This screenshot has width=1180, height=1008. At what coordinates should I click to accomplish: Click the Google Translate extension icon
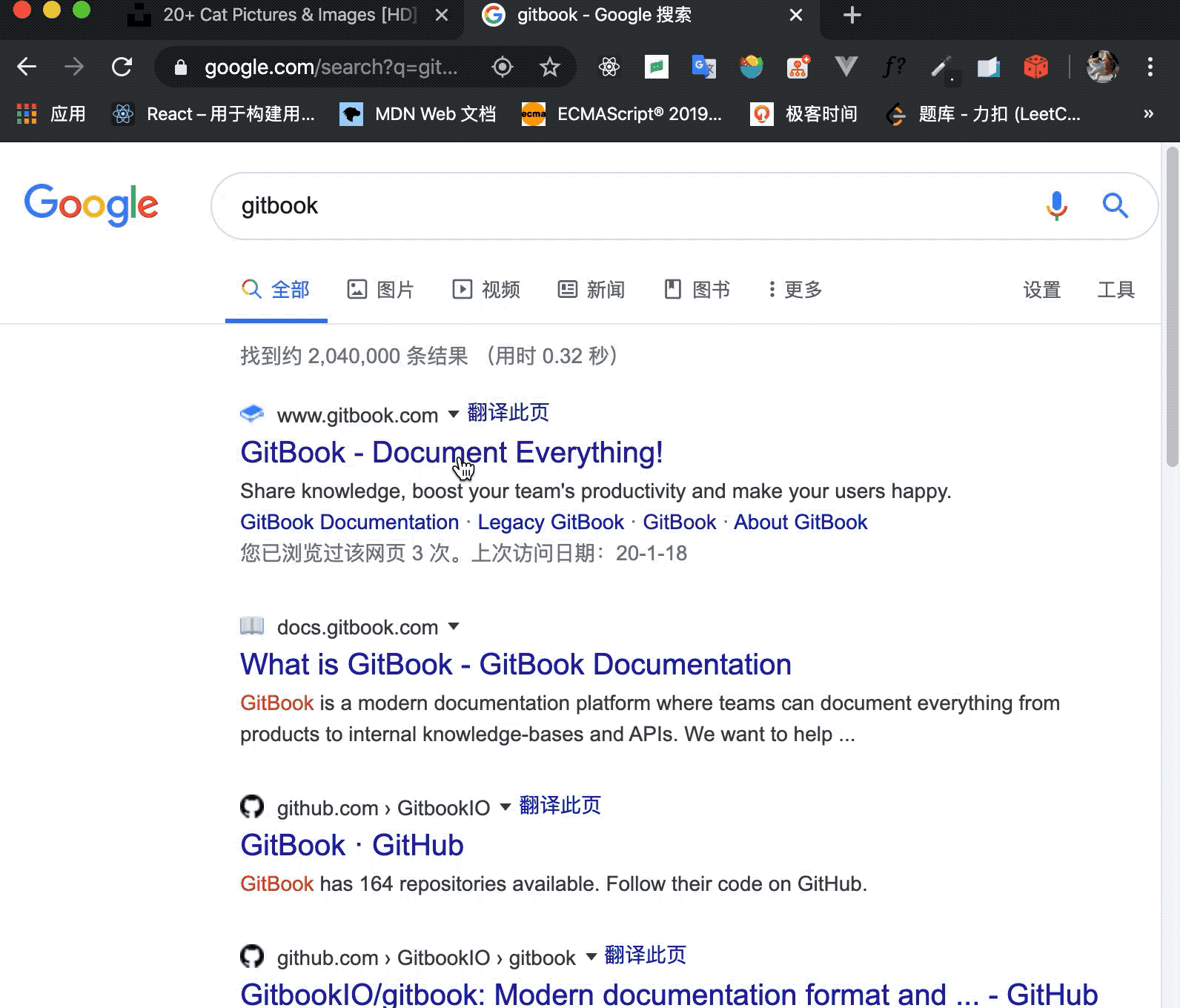pos(703,67)
